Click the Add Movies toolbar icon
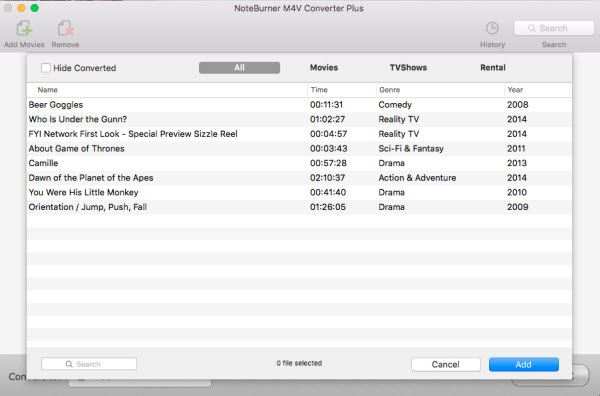The image size is (600, 396). [24, 29]
